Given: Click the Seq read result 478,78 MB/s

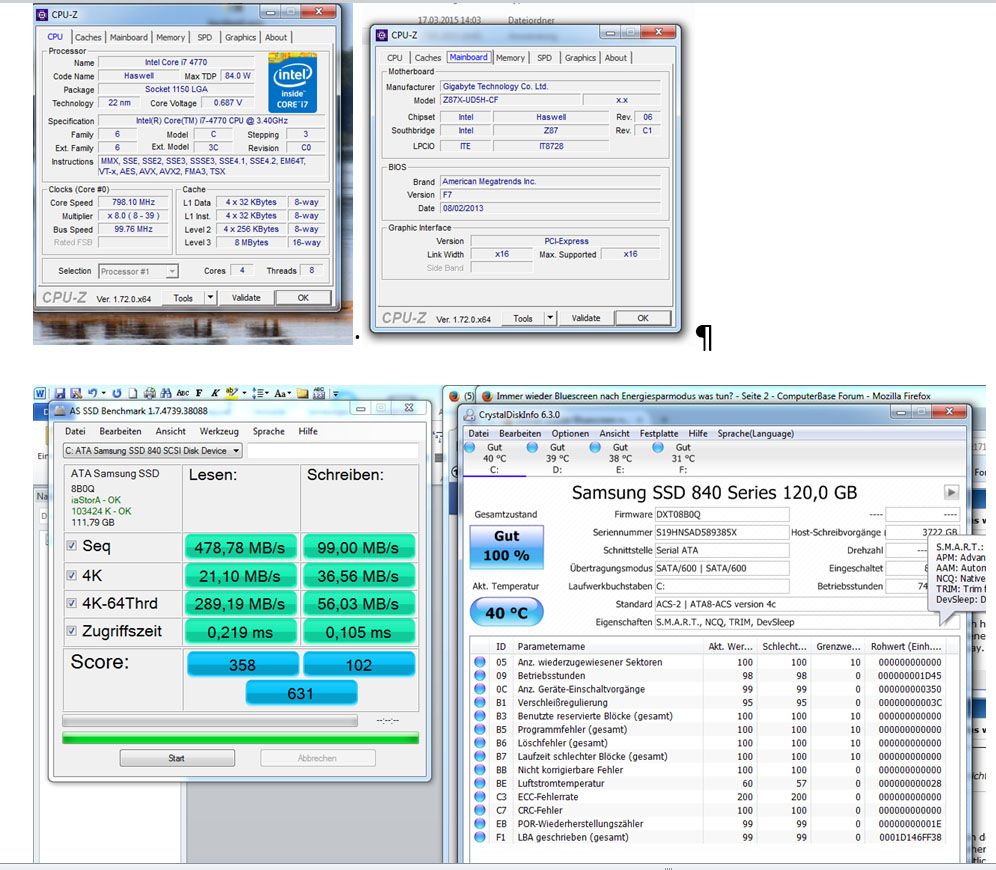Looking at the screenshot, I should (240, 547).
